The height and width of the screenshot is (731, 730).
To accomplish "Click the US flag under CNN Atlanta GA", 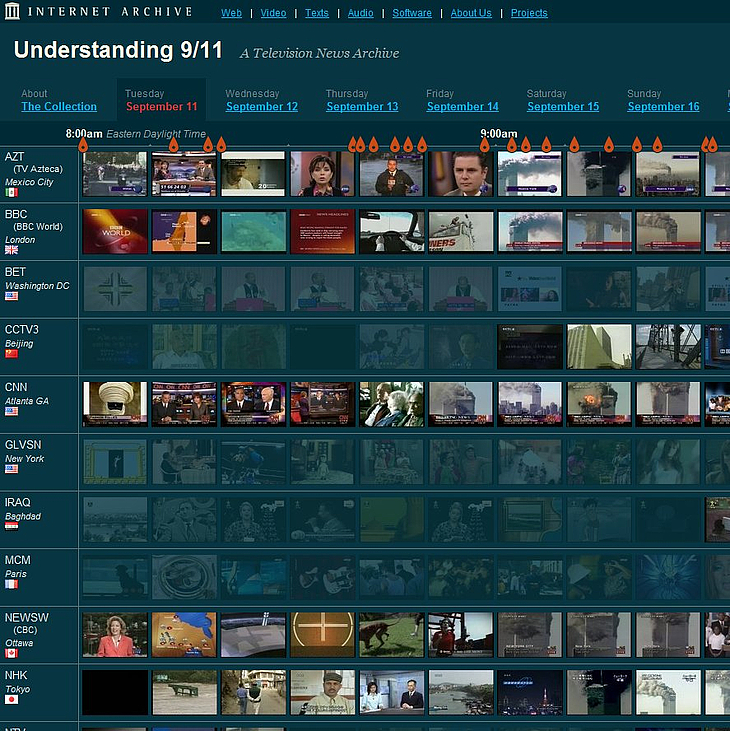I will coord(11,411).
